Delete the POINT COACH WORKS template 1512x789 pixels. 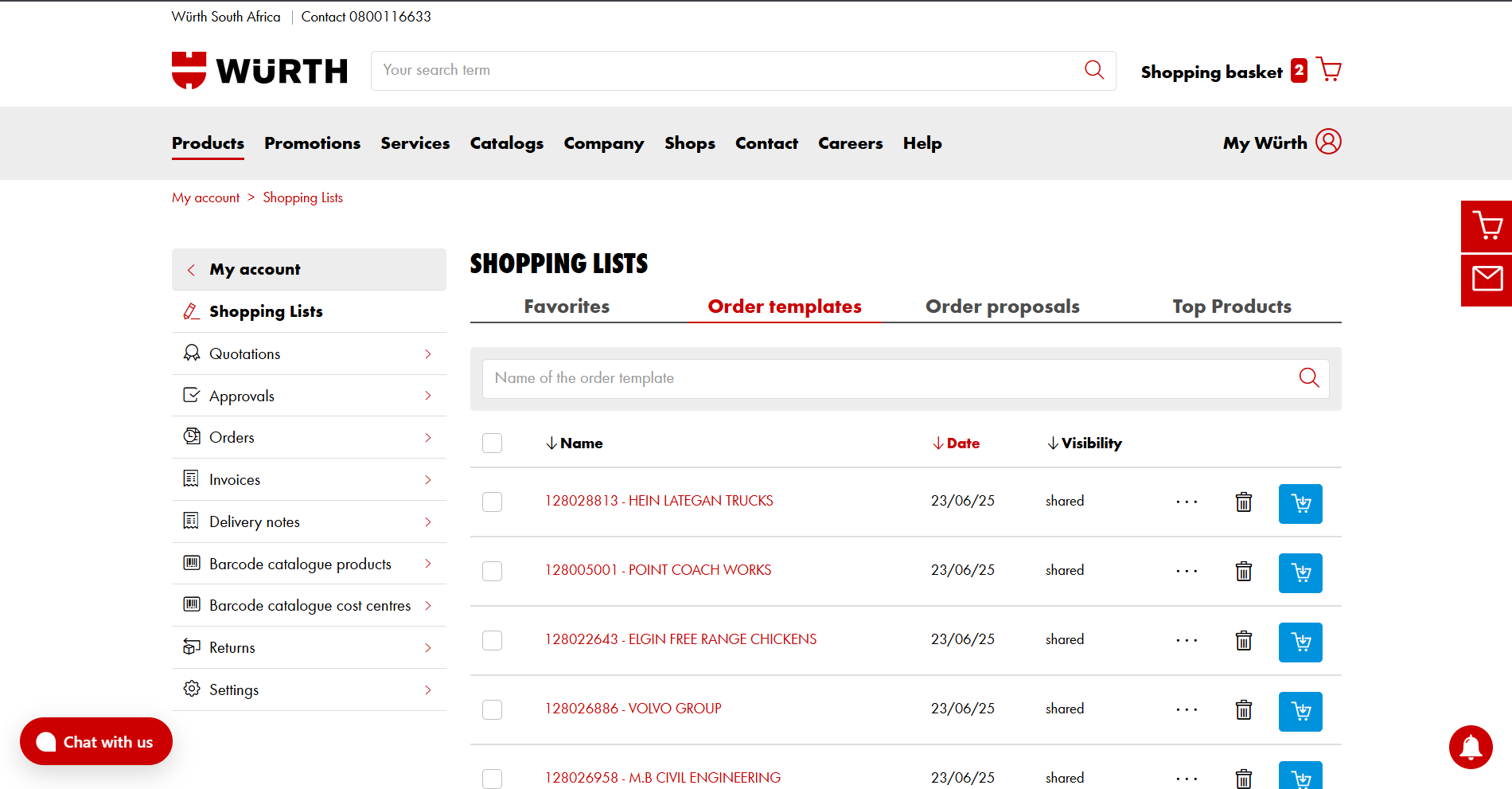pyautogui.click(x=1244, y=572)
